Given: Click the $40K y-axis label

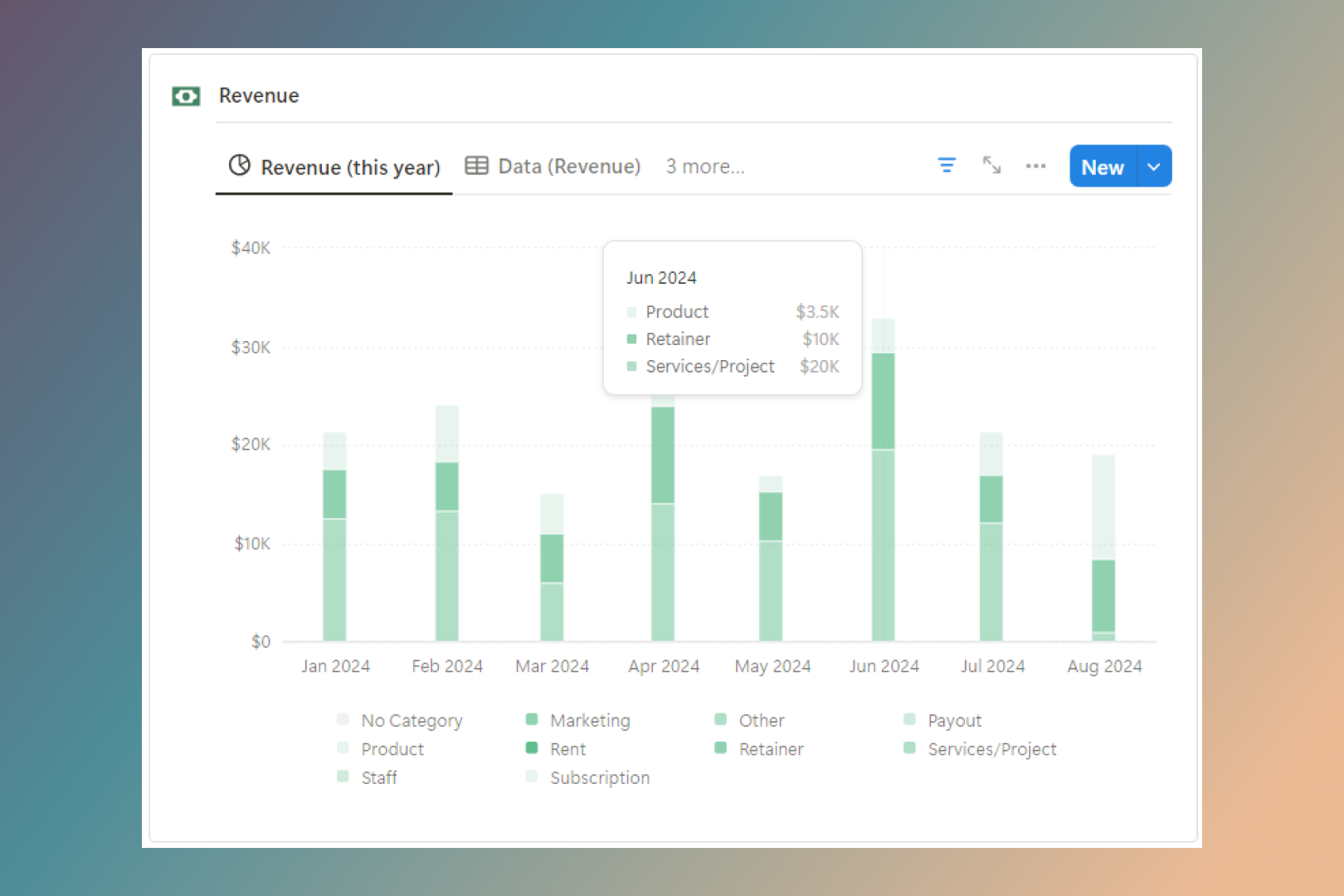Looking at the screenshot, I should (251, 247).
